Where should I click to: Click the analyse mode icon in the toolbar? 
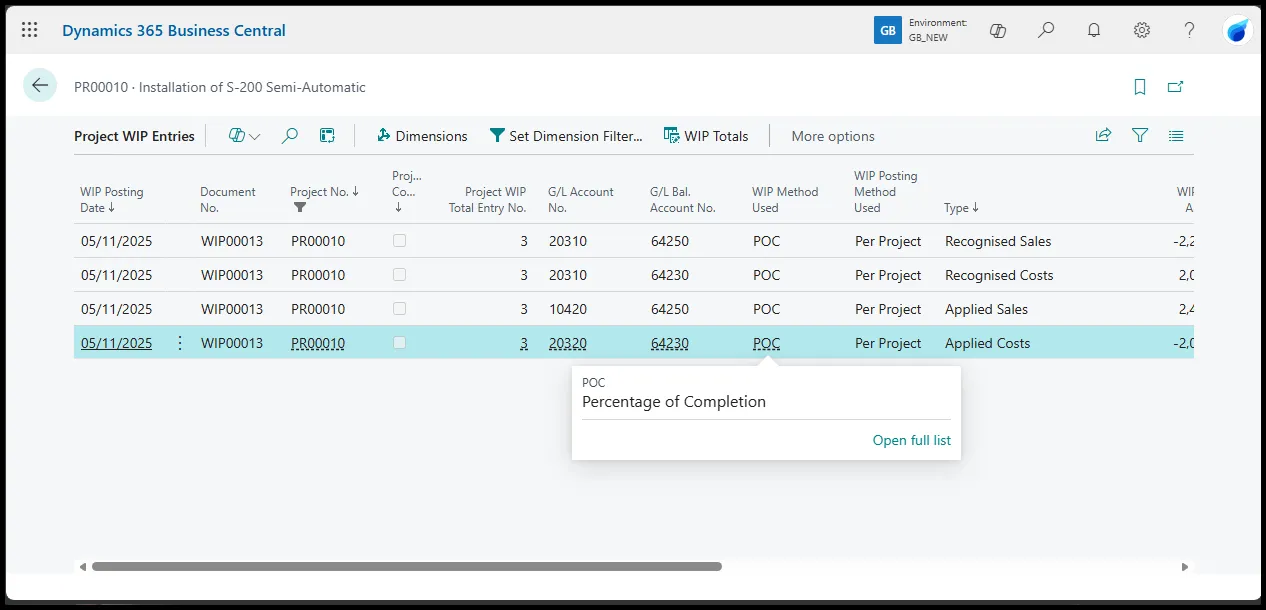coord(327,136)
